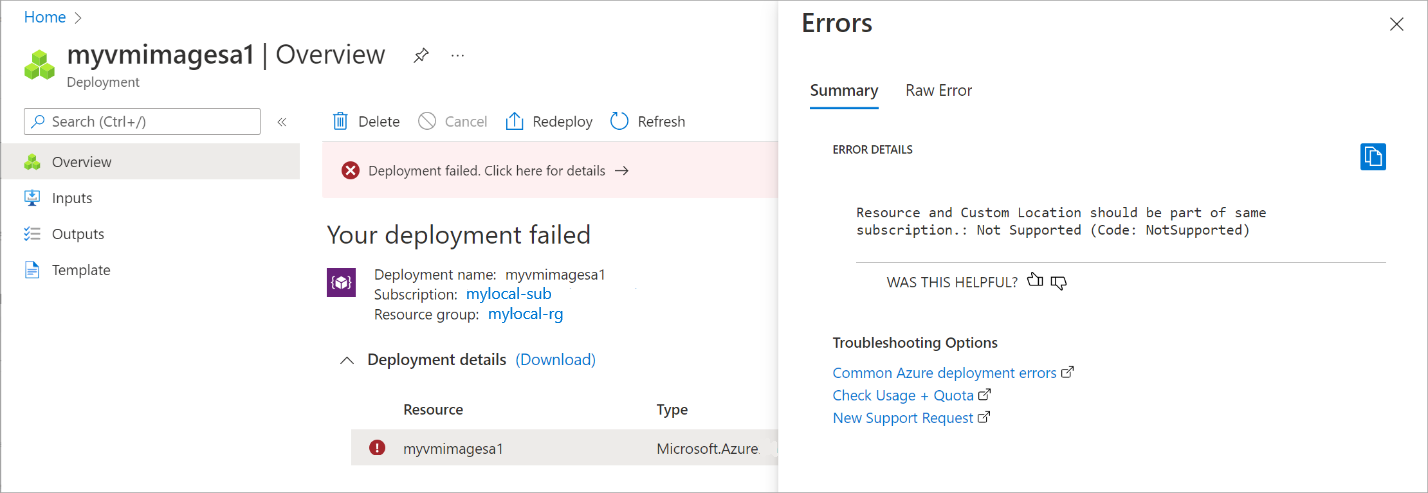Viewport: 1428px width, 493px height.
Task: Select the Summary tab
Action: [x=844, y=91]
